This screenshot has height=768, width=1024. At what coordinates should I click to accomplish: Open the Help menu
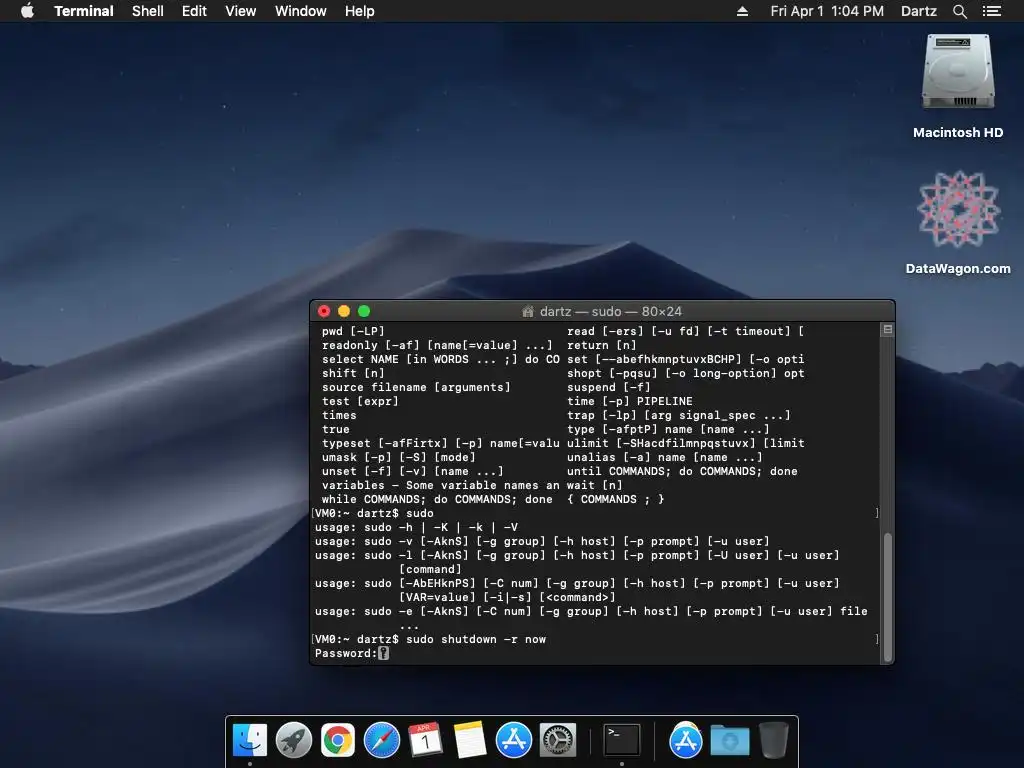[359, 11]
